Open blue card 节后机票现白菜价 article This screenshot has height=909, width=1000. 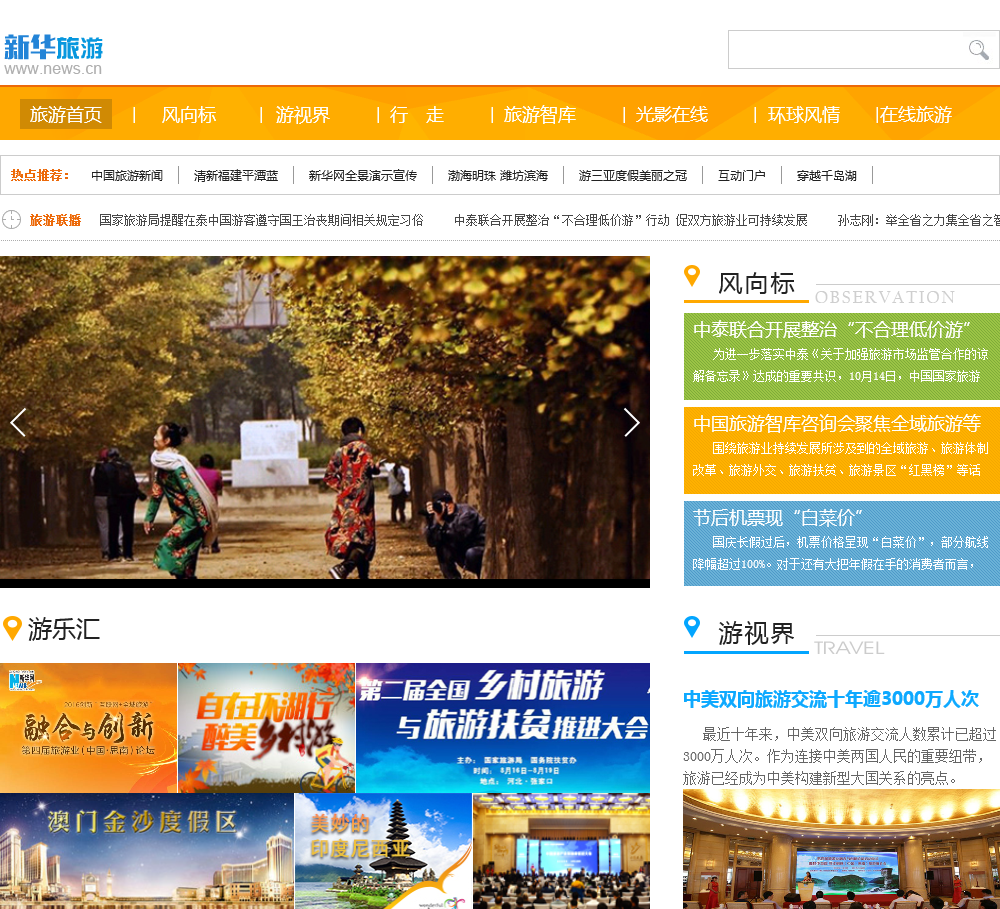(x=842, y=543)
